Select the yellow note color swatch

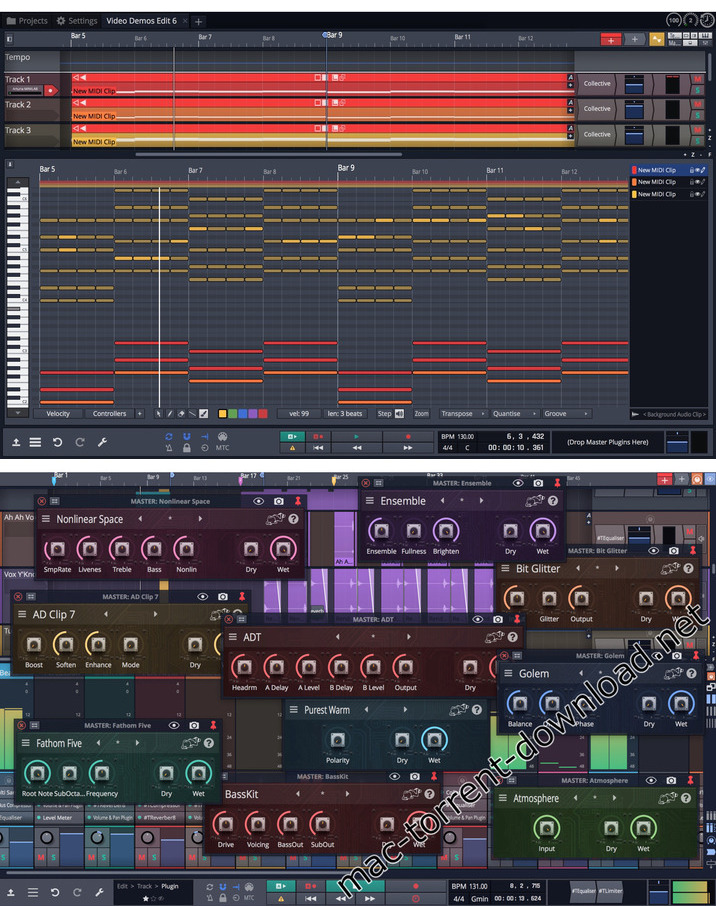[223, 413]
